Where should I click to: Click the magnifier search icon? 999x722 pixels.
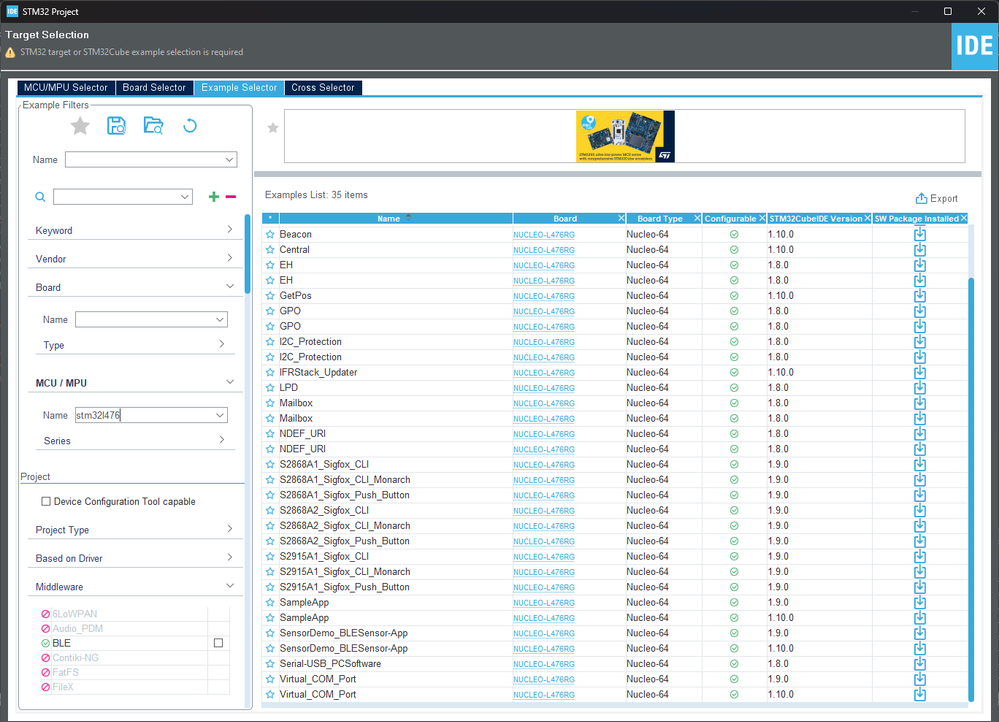tap(40, 197)
